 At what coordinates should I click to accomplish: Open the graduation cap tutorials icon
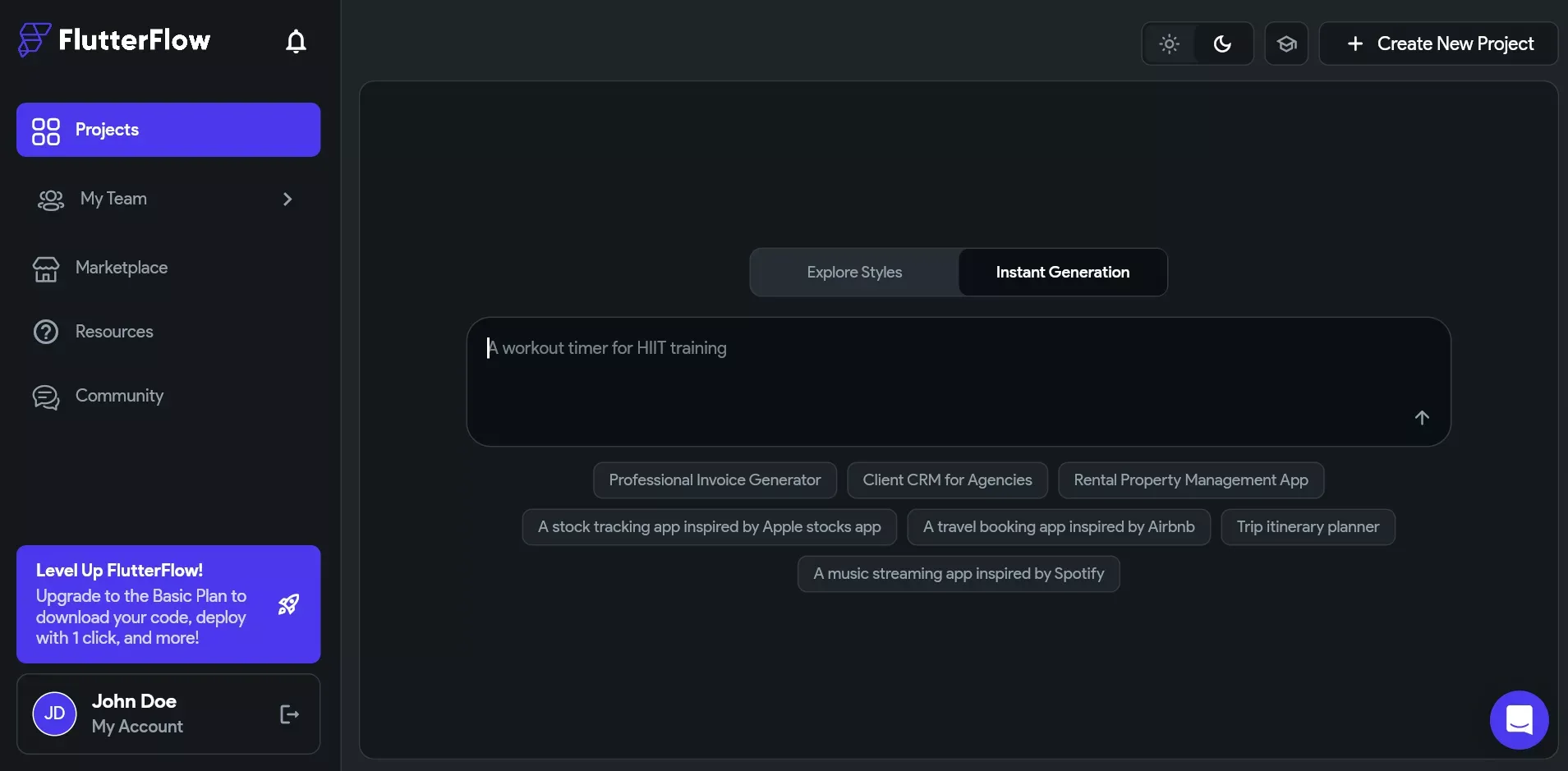(1286, 44)
